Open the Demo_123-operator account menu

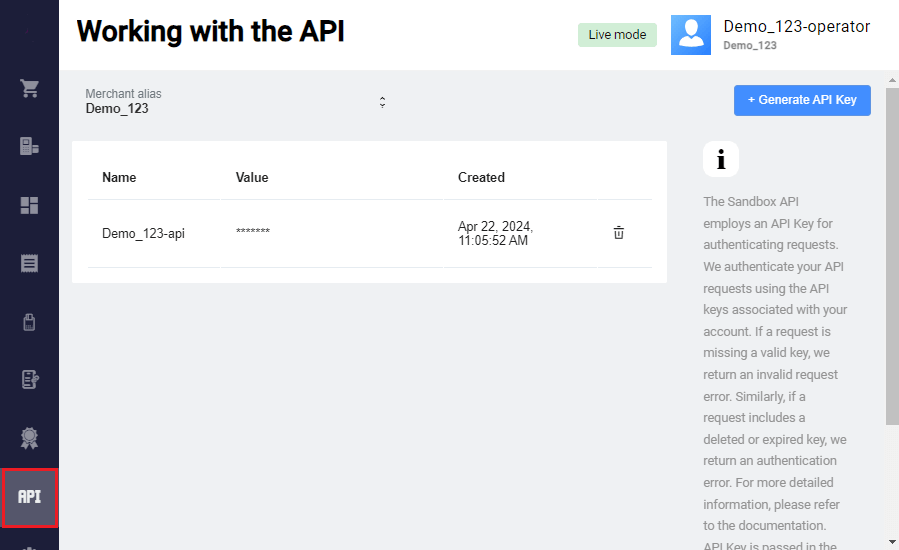tap(796, 27)
